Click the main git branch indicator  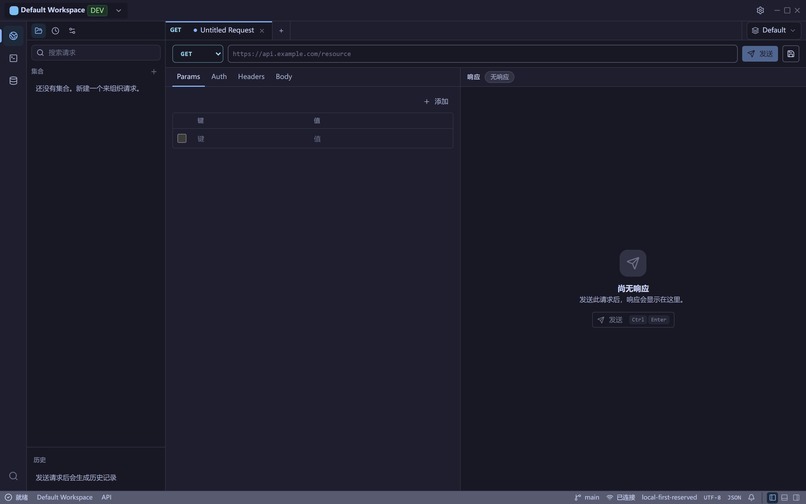click(587, 497)
